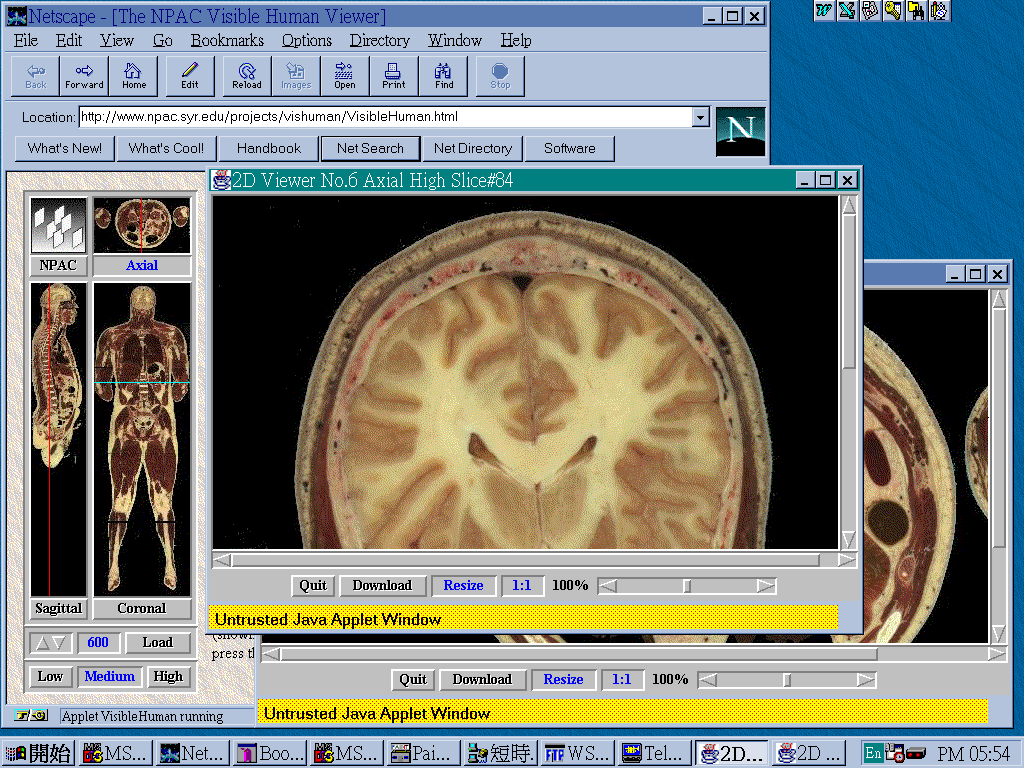Click the Software directory button
1024x768 pixels.
click(569, 148)
